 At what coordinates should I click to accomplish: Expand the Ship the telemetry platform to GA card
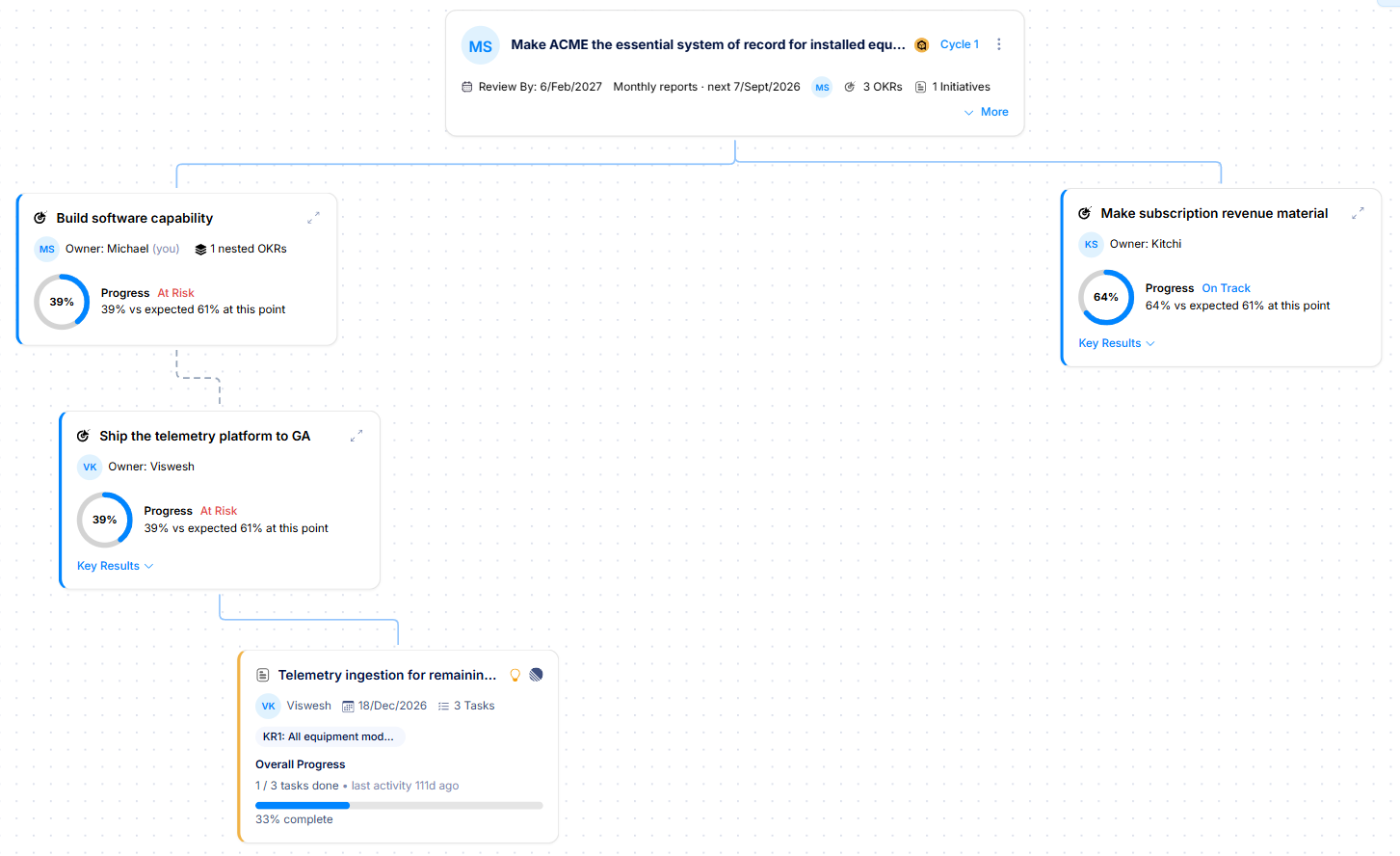(357, 436)
